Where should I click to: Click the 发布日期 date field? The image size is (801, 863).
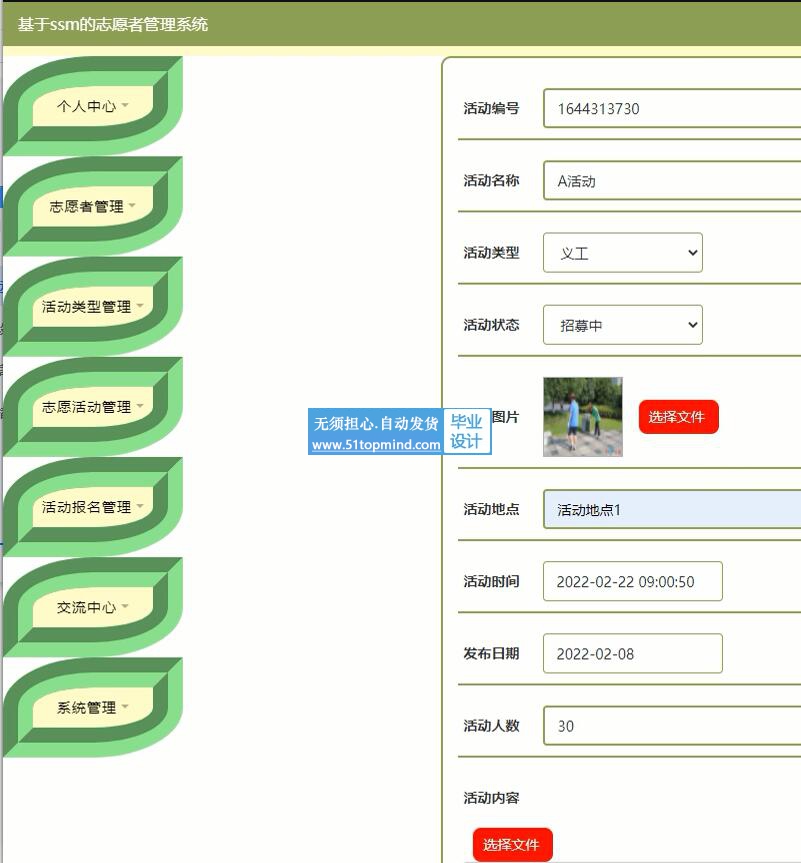point(633,653)
